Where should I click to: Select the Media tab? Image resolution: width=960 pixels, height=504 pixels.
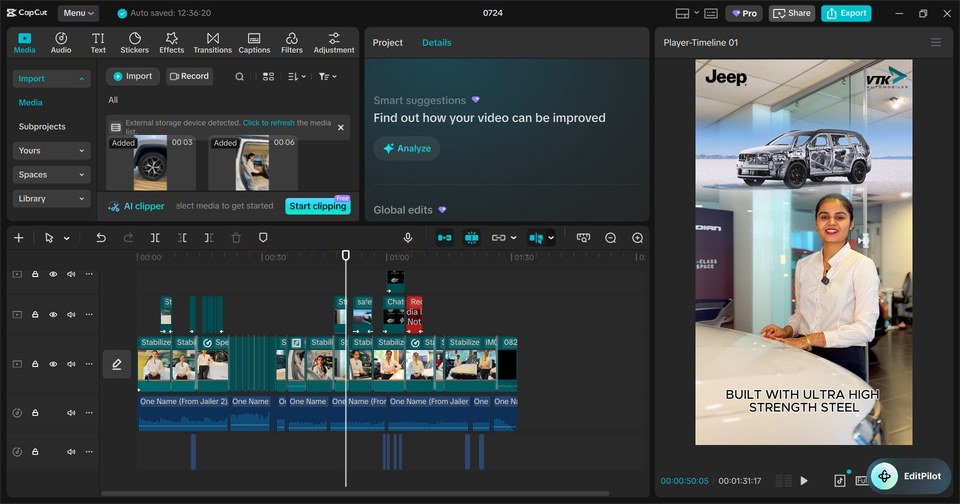(x=24, y=43)
